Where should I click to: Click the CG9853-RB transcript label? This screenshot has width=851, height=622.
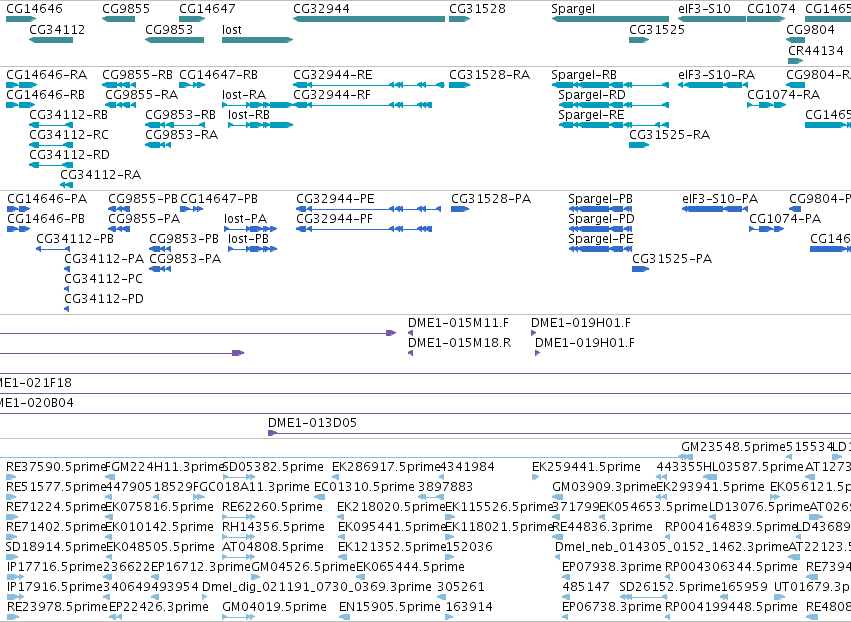pos(181,115)
